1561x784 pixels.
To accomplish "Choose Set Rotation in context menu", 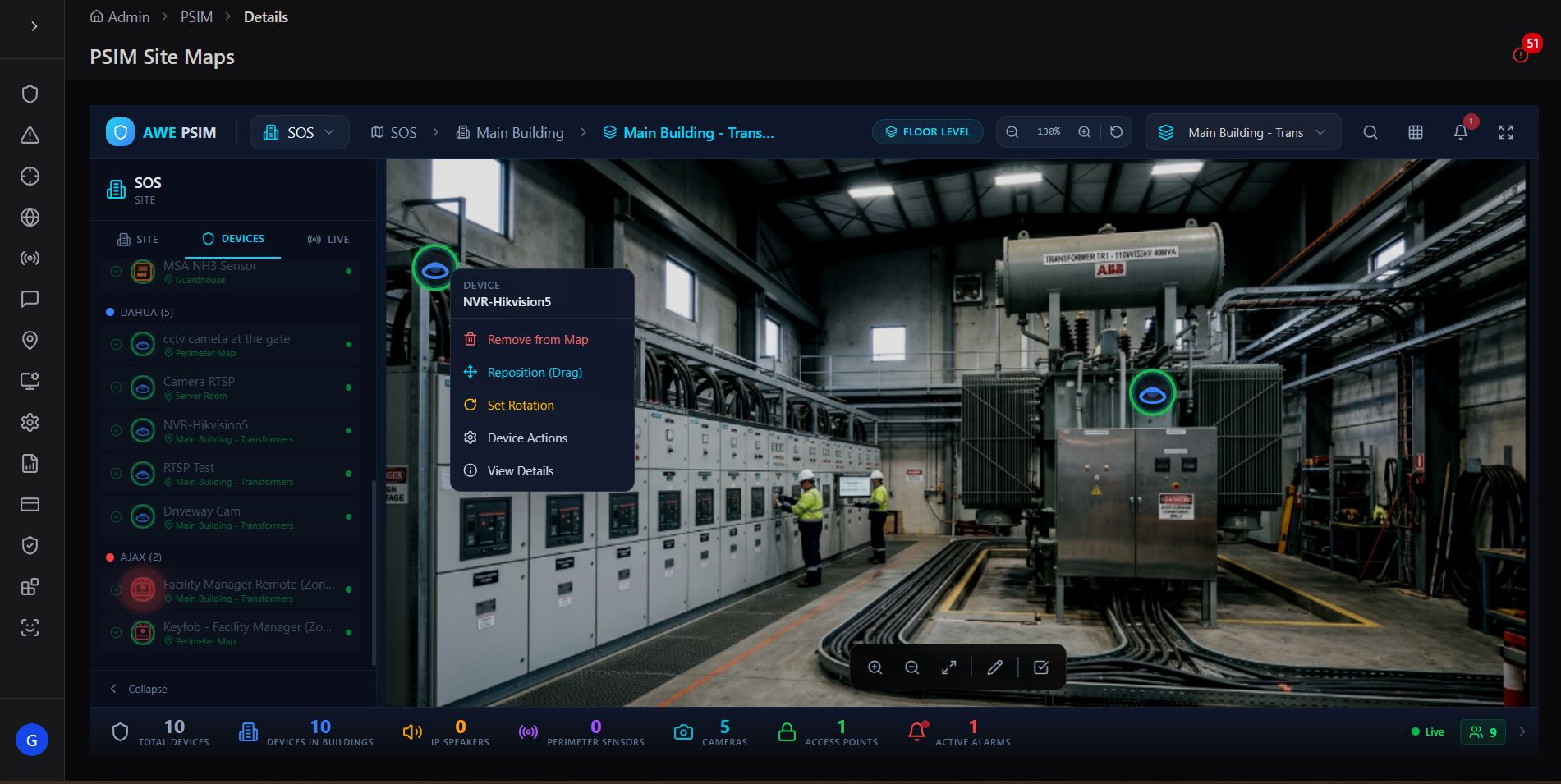I will click(x=542, y=405).
